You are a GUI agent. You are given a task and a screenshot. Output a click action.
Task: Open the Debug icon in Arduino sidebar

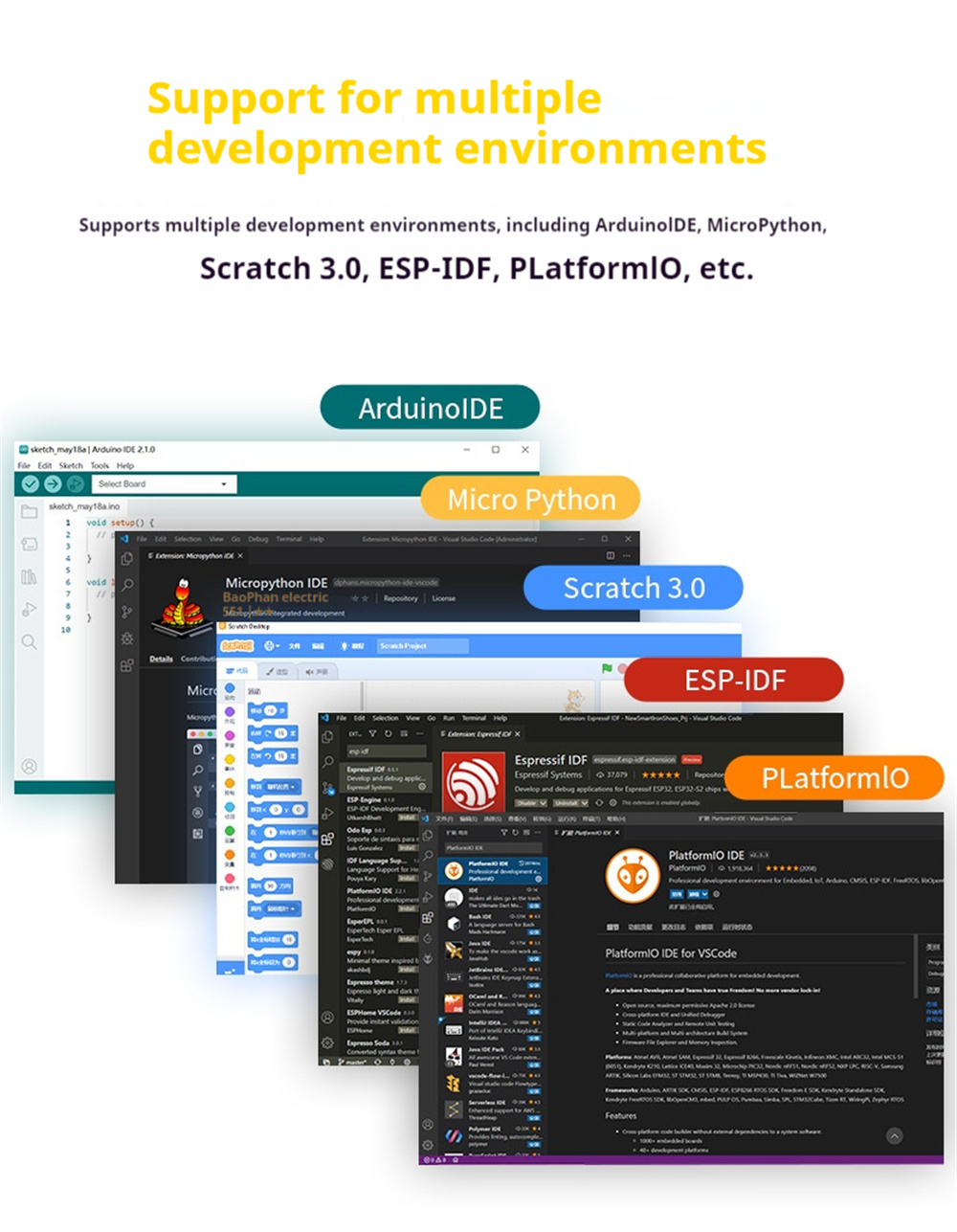coord(30,610)
